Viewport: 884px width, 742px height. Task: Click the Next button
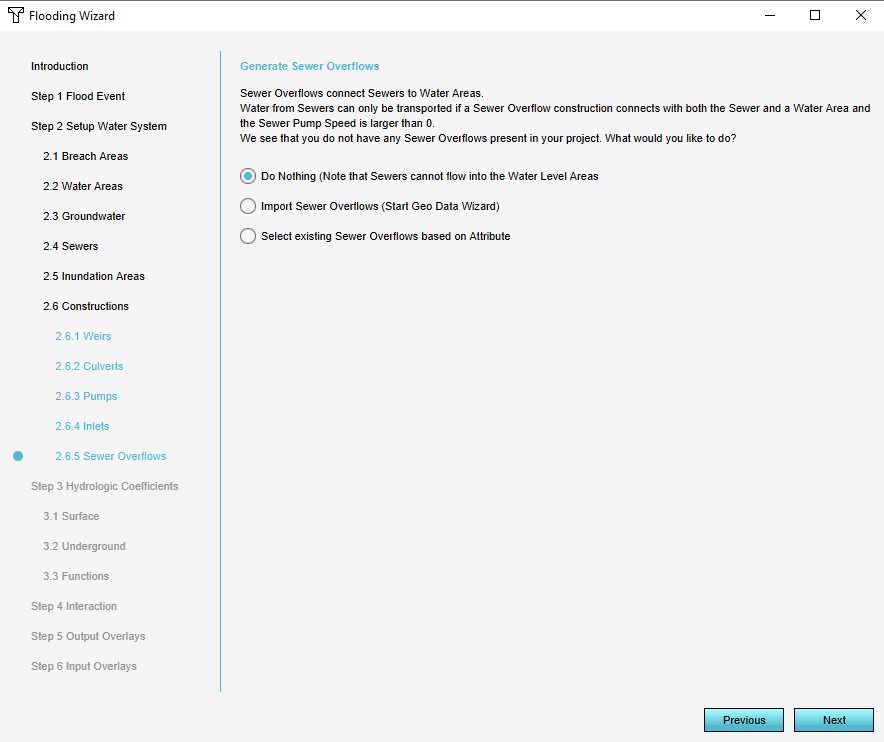[x=833, y=720]
